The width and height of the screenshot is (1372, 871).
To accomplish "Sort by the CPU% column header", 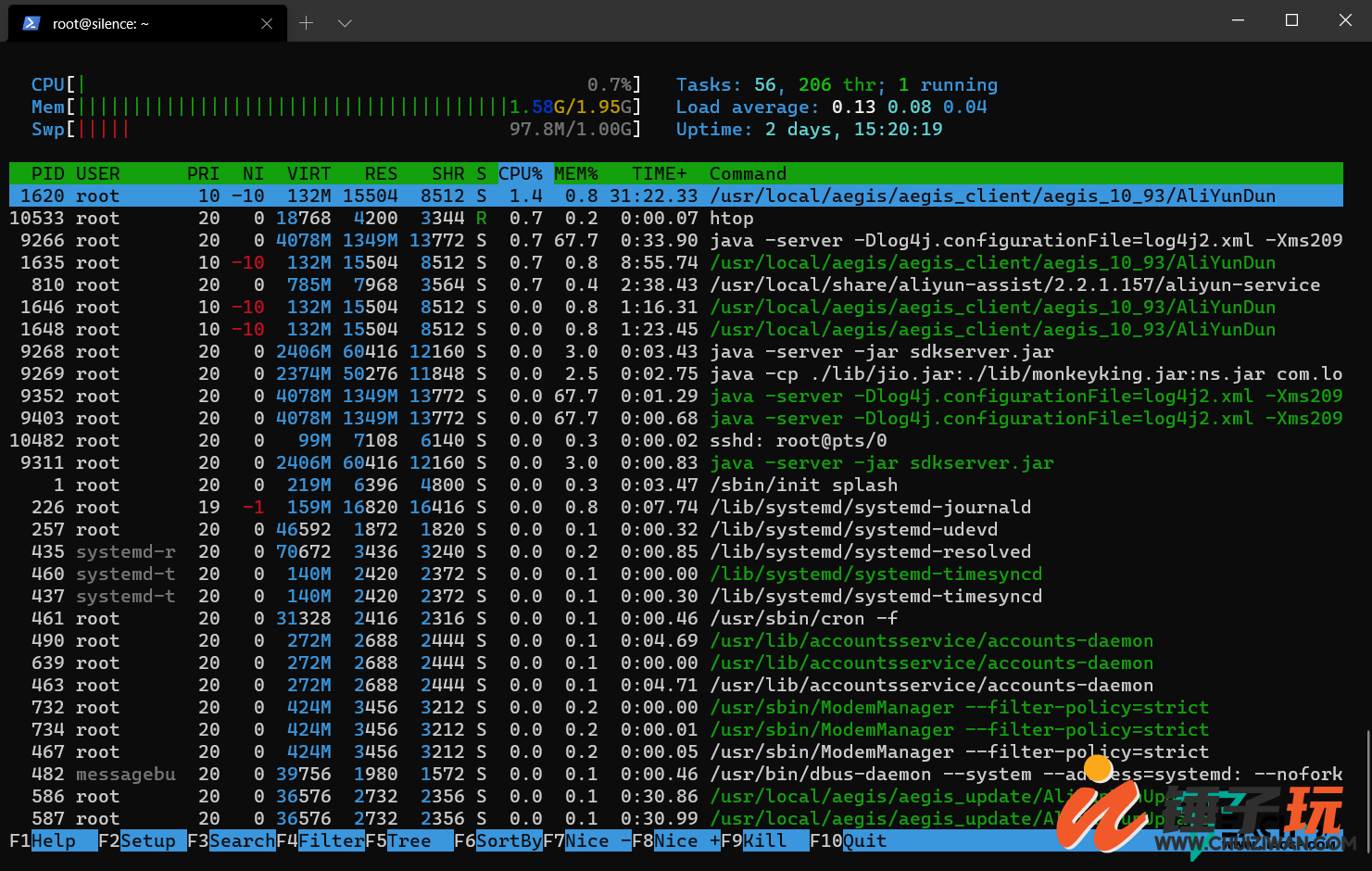I will coord(521,173).
